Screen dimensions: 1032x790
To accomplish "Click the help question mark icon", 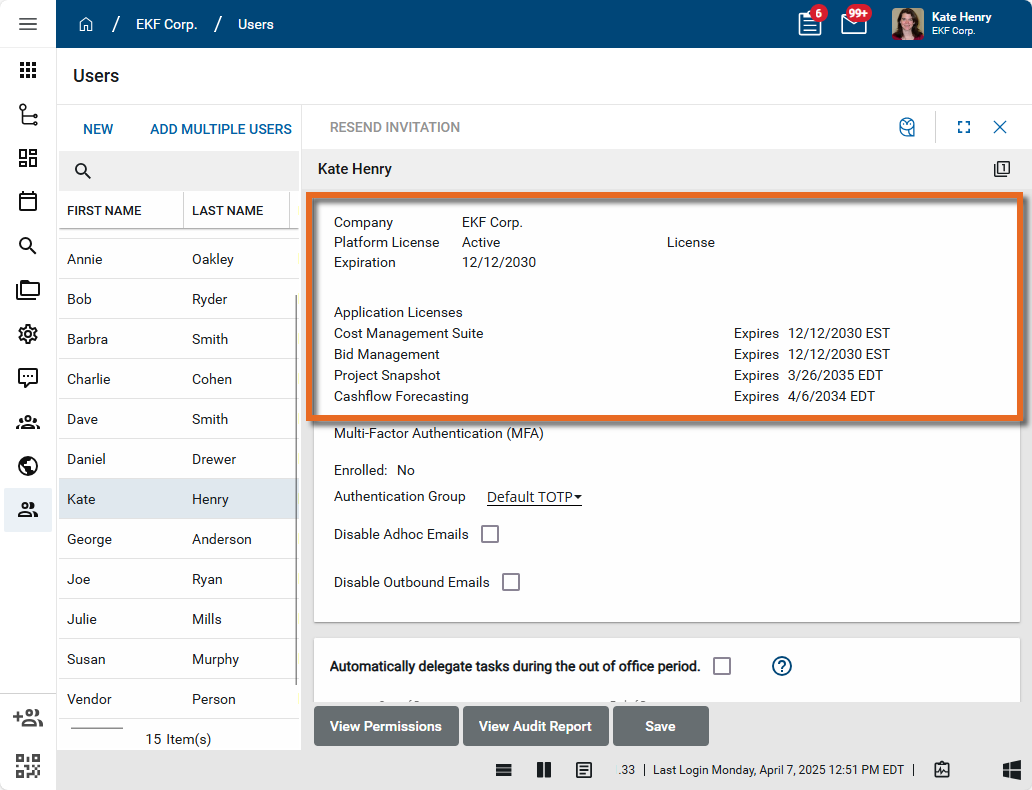I will 782,666.
